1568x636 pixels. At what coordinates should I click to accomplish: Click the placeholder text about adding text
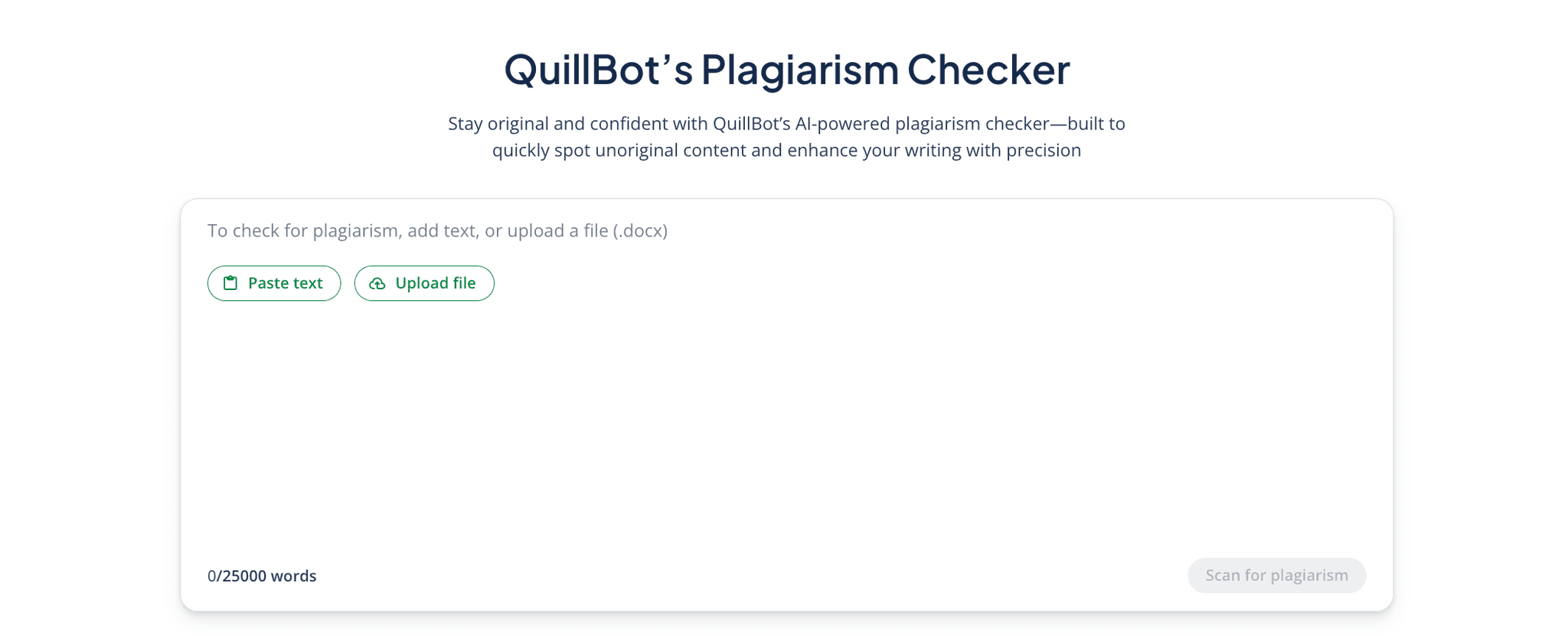pyautogui.click(x=437, y=230)
